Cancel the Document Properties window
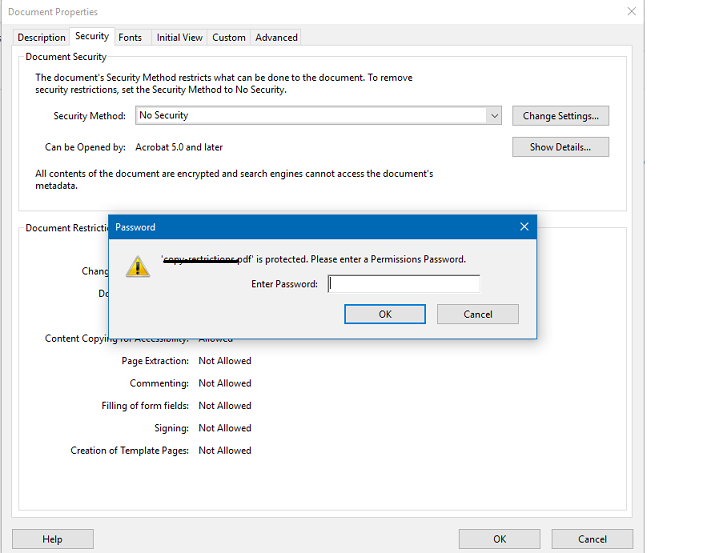 (x=592, y=539)
